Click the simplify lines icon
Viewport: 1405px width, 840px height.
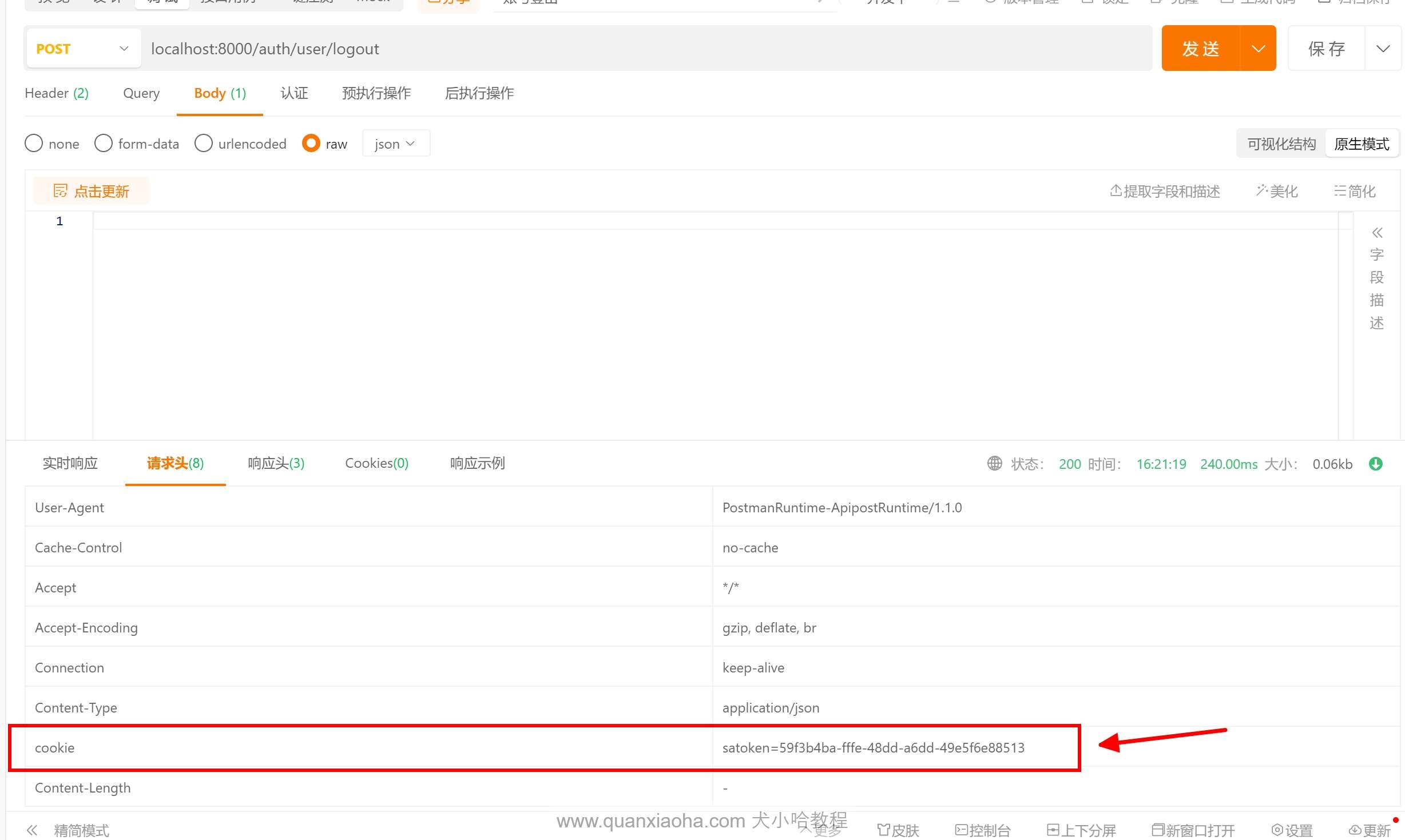click(x=1339, y=191)
